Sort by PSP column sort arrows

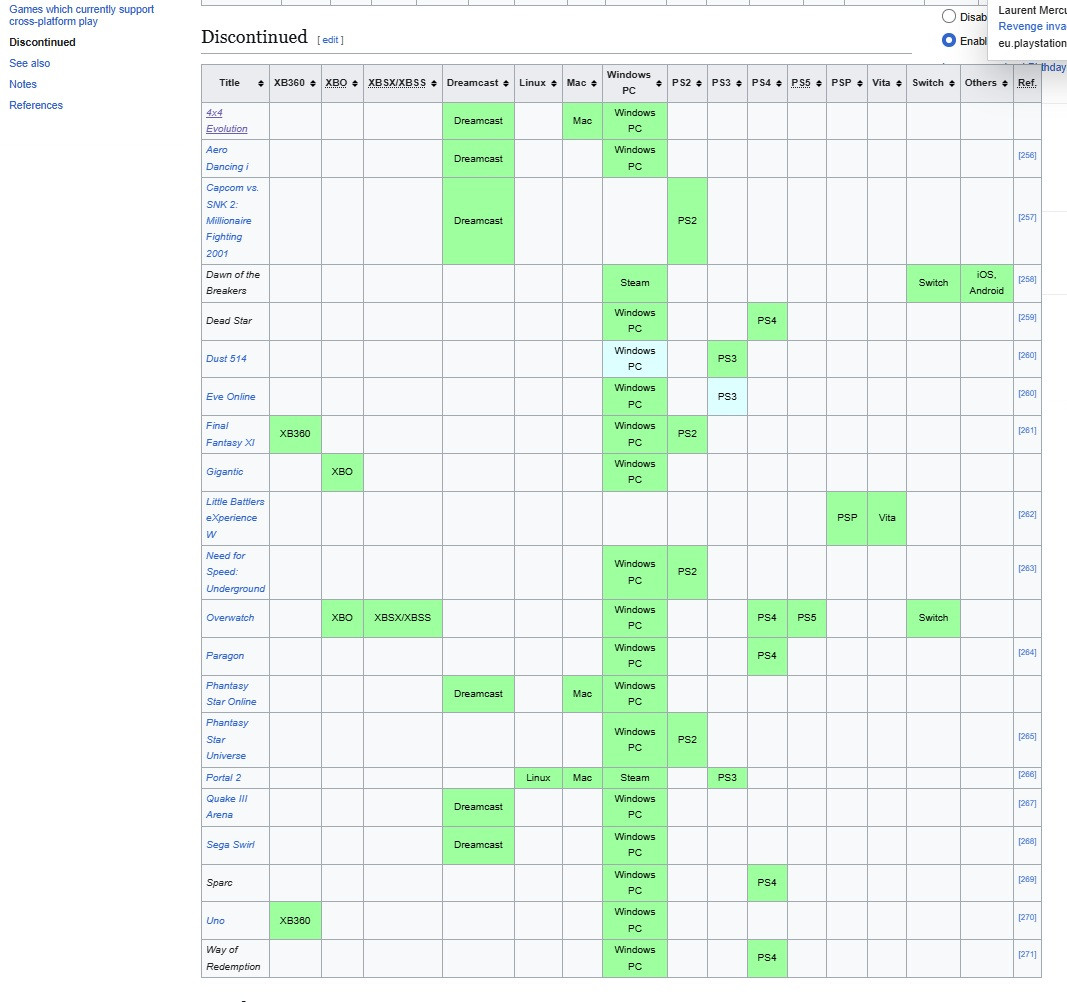coord(859,83)
